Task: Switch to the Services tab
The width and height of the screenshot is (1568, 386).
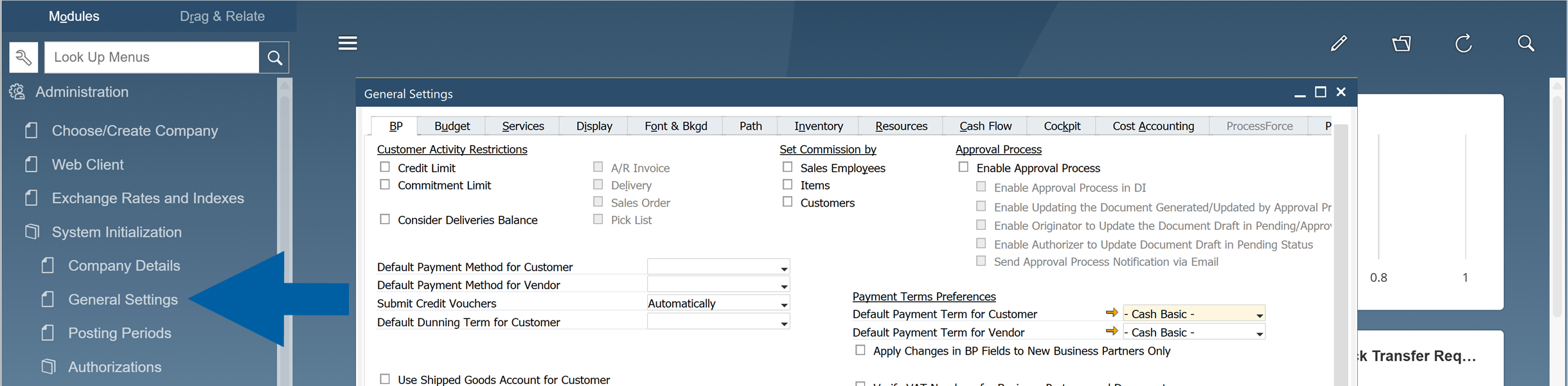Action: (522, 126)
